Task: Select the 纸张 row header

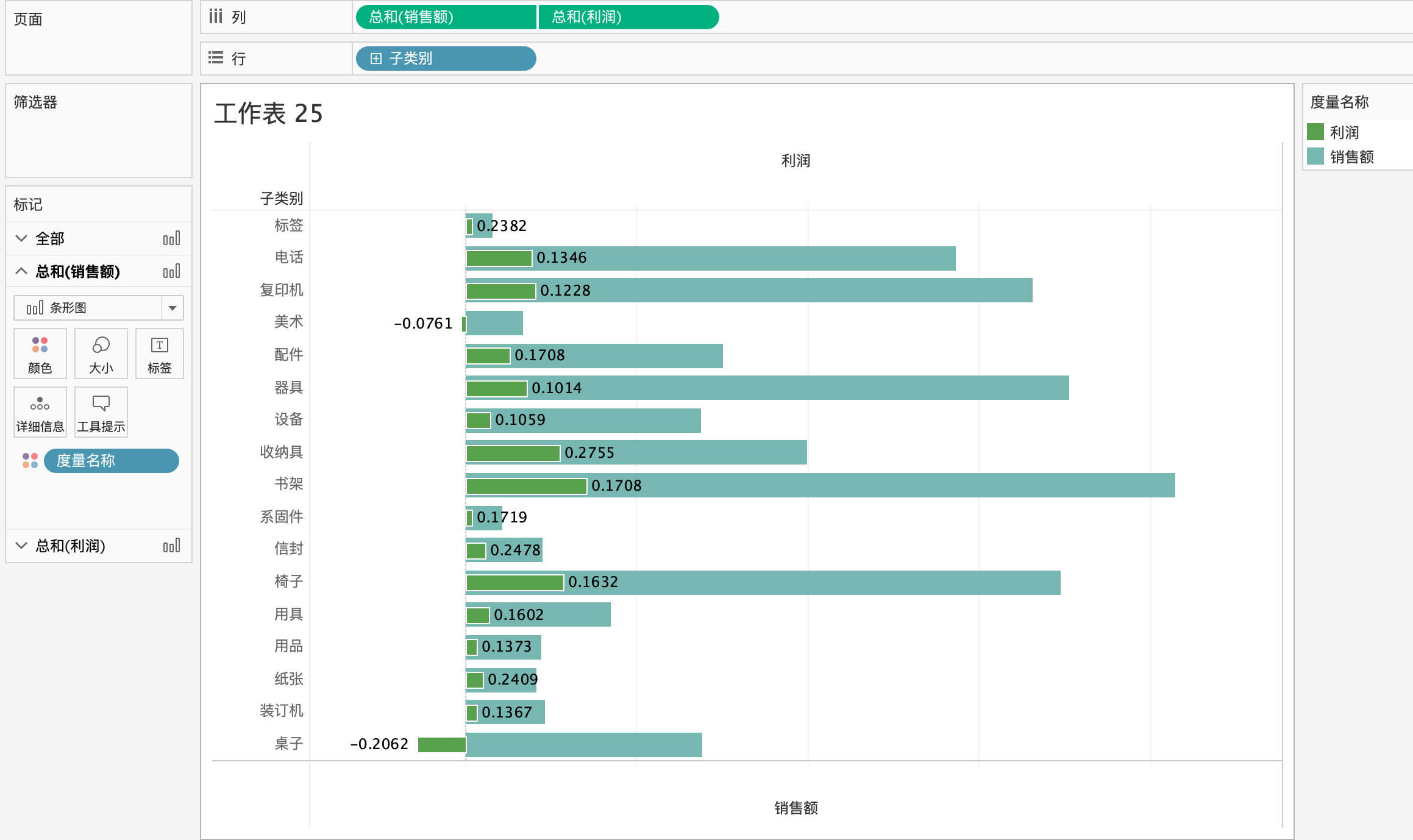Action: click(x=288, y=679)
